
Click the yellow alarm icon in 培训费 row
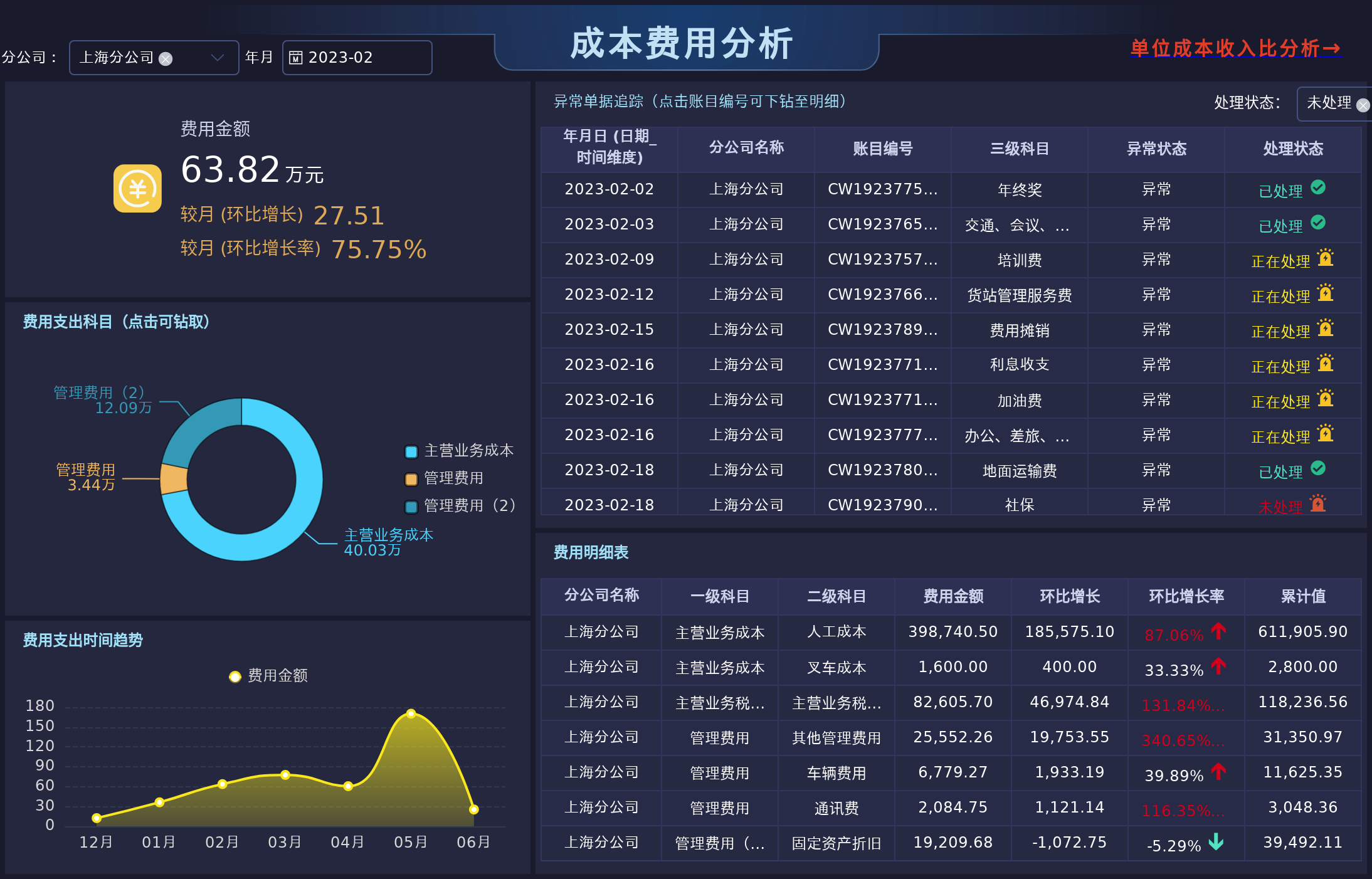(x=1325, y=258)
